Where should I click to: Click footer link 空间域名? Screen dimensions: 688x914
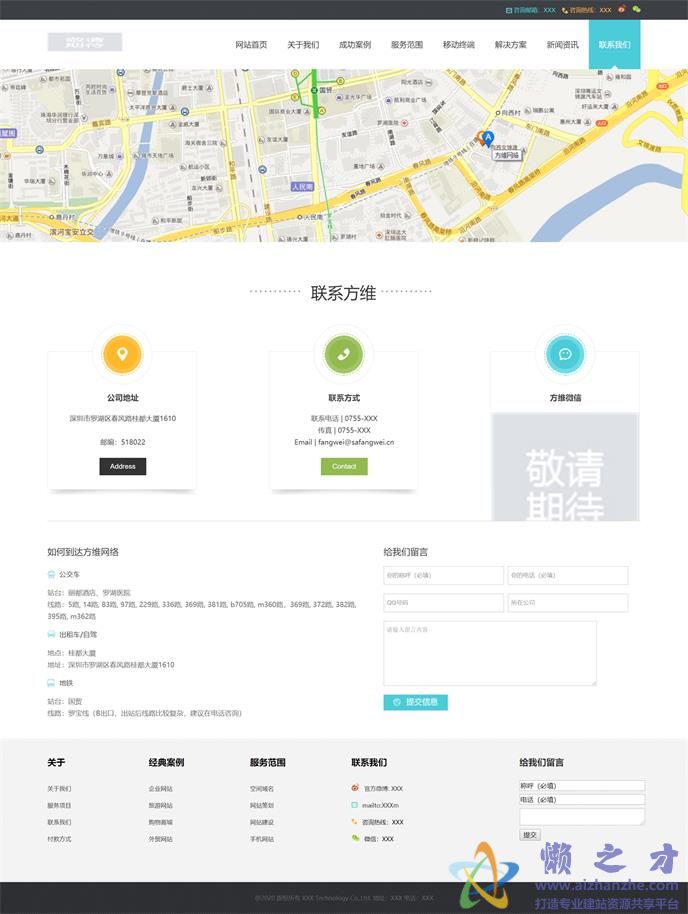pos(262,789)
